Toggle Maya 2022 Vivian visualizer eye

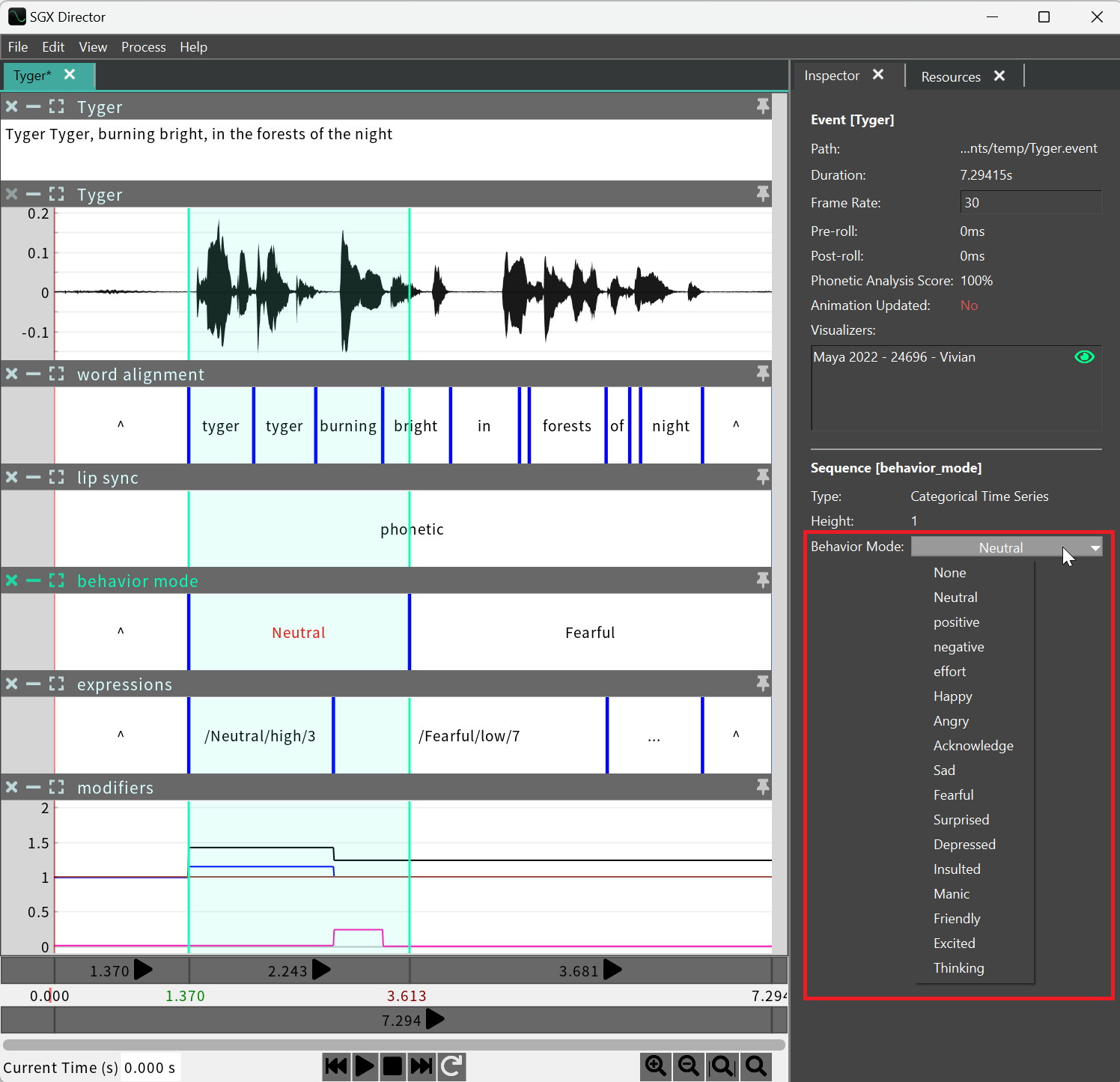1084,357
